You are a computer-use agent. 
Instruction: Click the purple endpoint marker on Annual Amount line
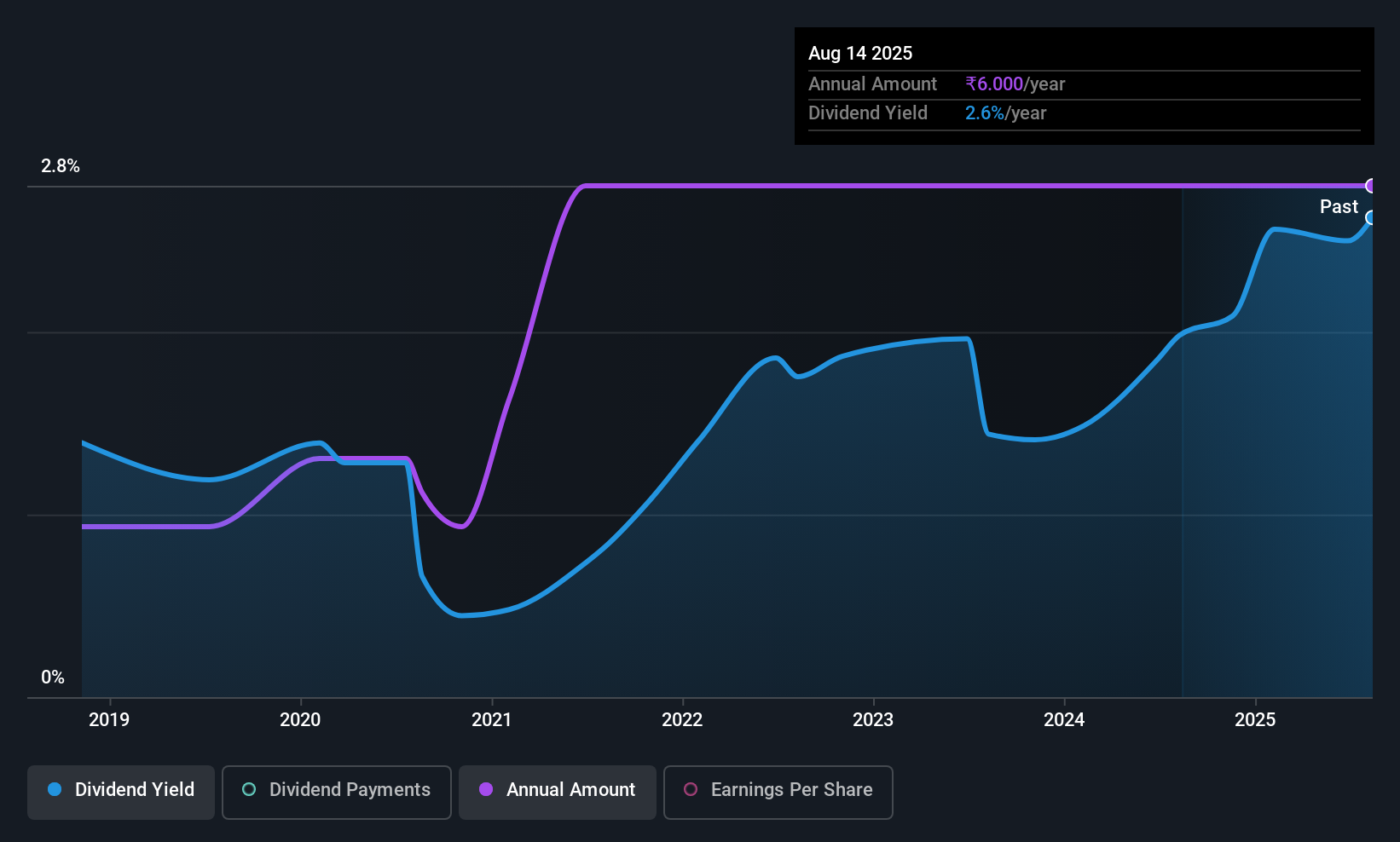(x=1370, y=186)
